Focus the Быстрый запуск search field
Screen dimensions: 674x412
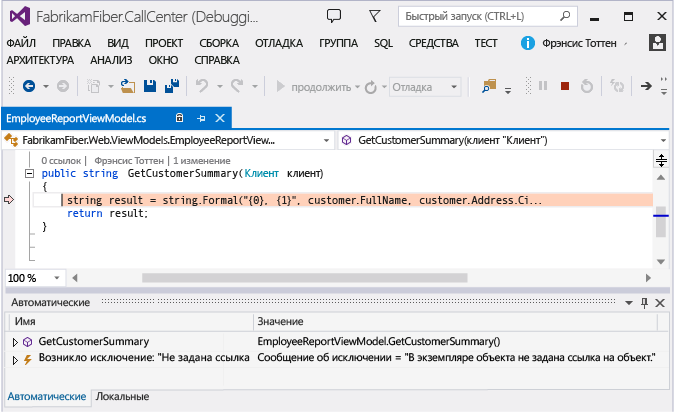click(x=487, y=16)
